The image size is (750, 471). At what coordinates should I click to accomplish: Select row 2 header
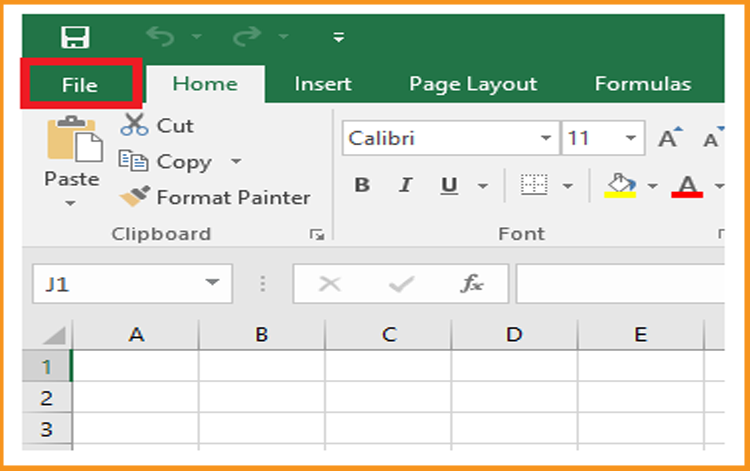46,398
